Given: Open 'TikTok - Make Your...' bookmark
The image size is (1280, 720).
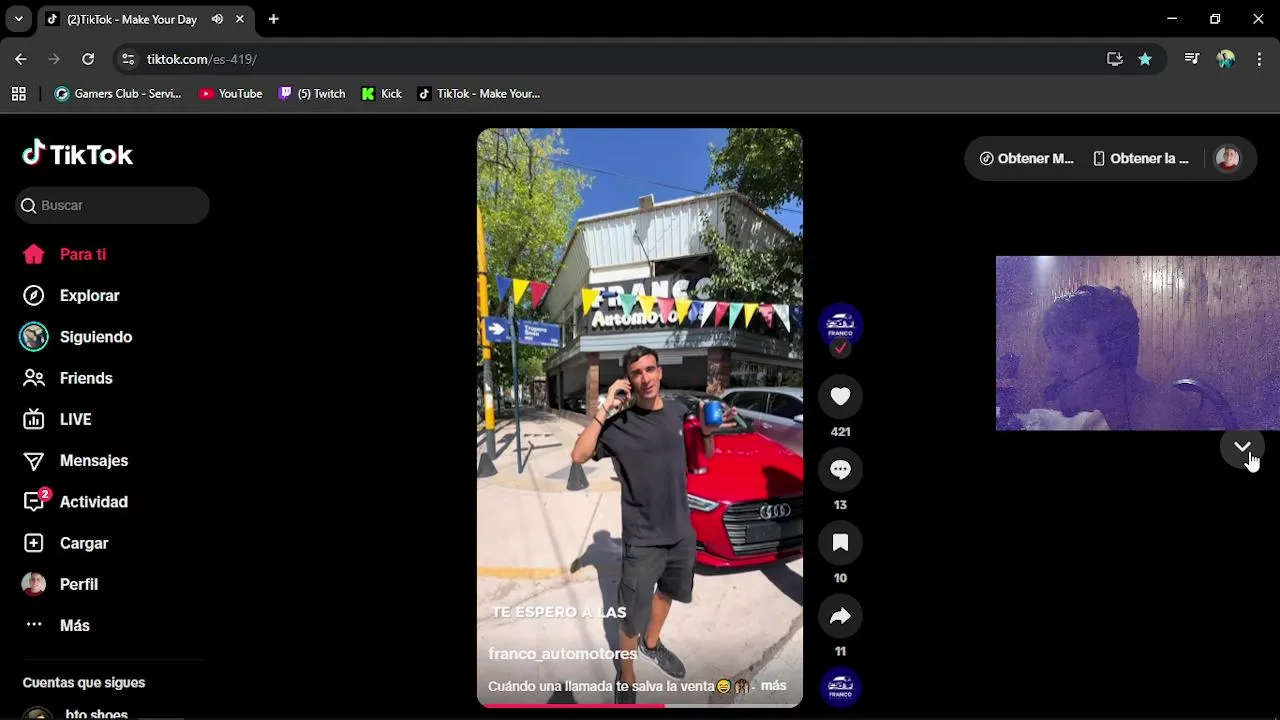Looking at the screenshot, I should pos(479,93).
